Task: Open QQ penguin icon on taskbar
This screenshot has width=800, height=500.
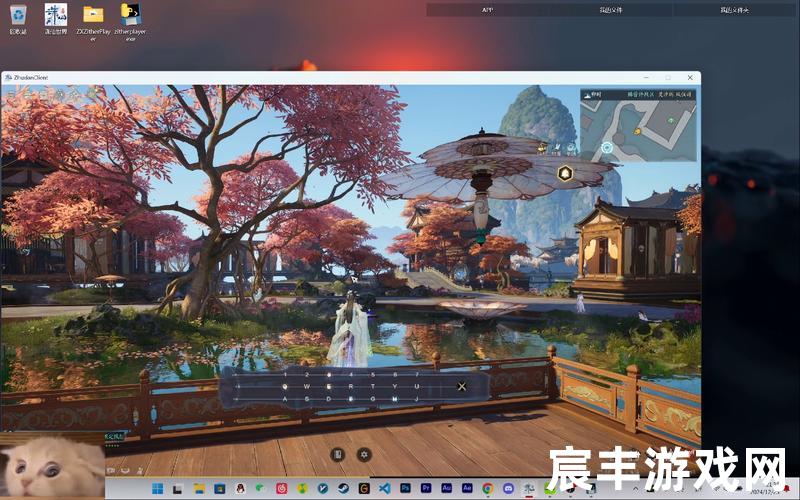Action: pos(240,489)
